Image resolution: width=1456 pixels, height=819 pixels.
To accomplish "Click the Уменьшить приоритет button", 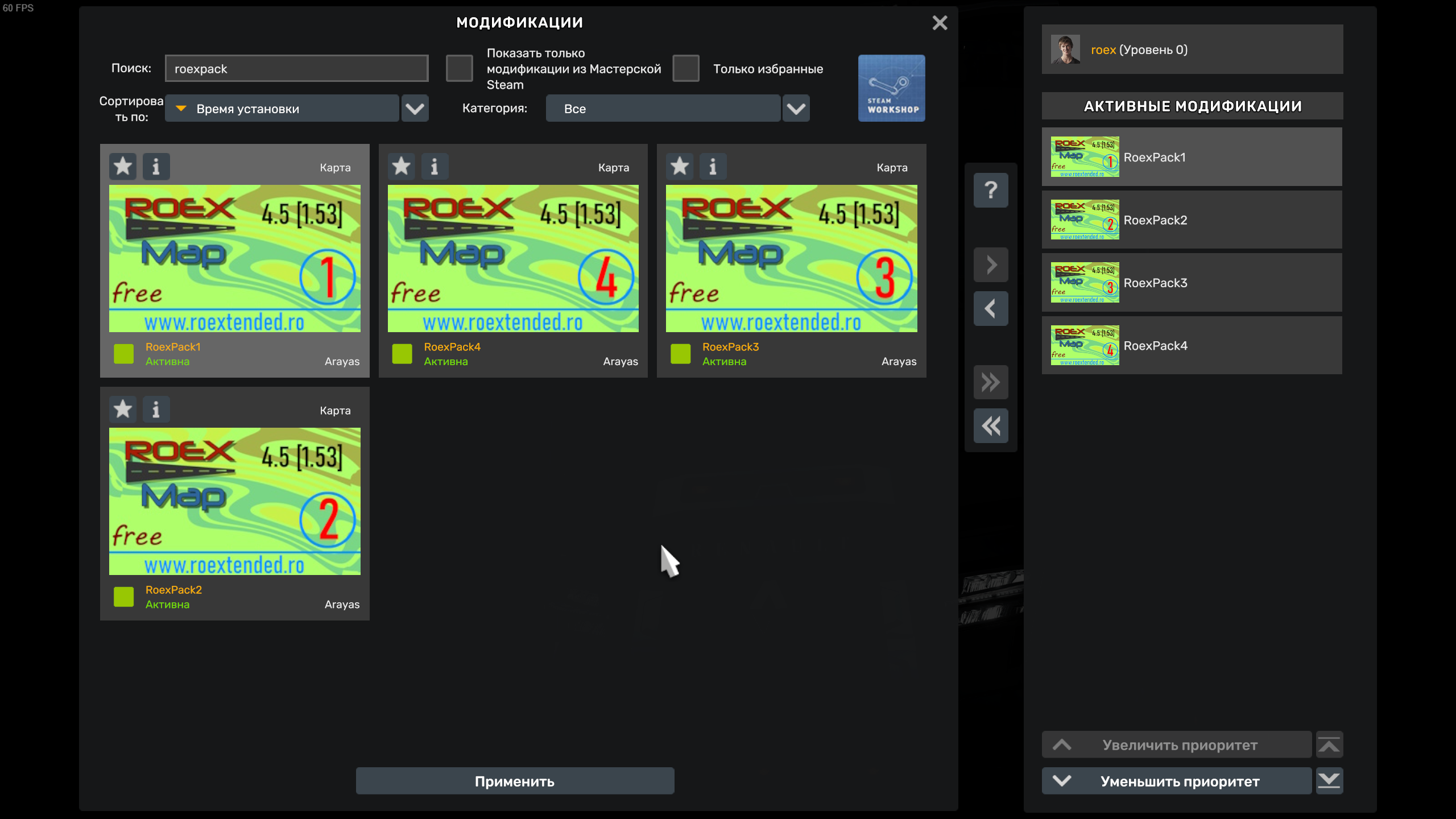I will coord(1176,781).
